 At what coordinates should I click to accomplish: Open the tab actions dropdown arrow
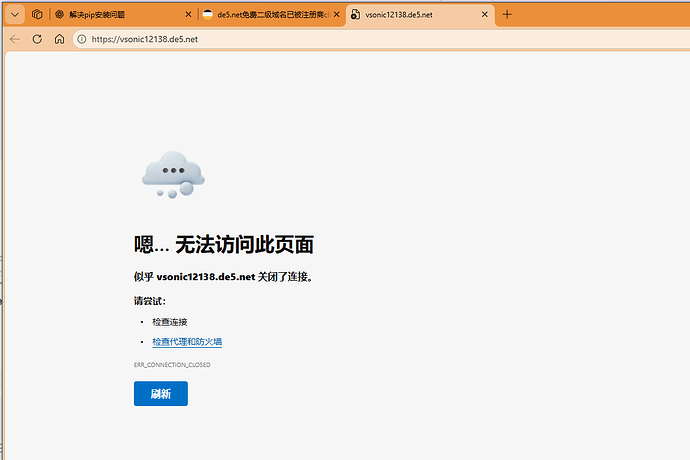pos(15,15)
